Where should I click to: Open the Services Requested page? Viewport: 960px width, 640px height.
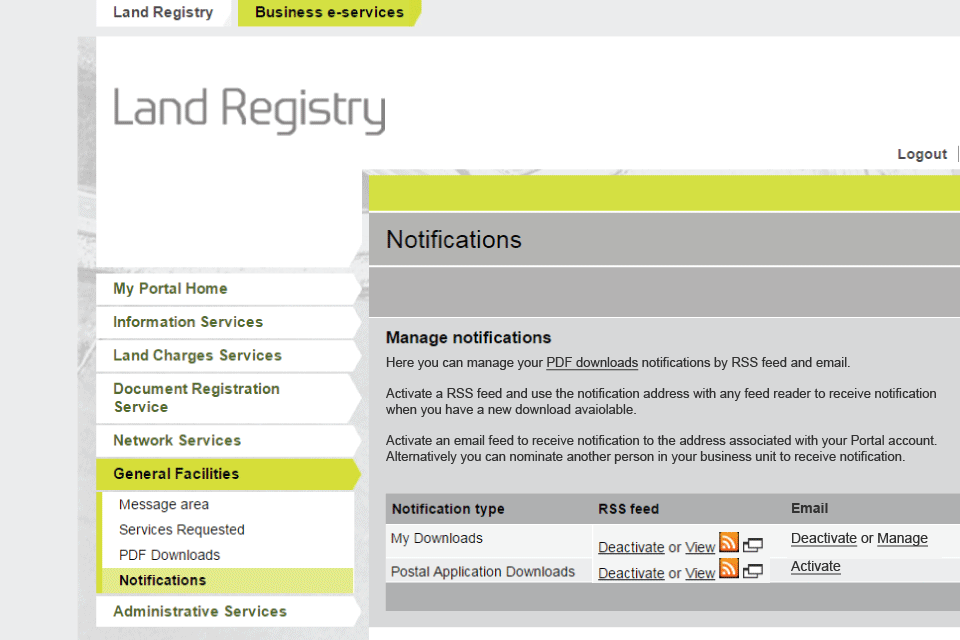182,529
